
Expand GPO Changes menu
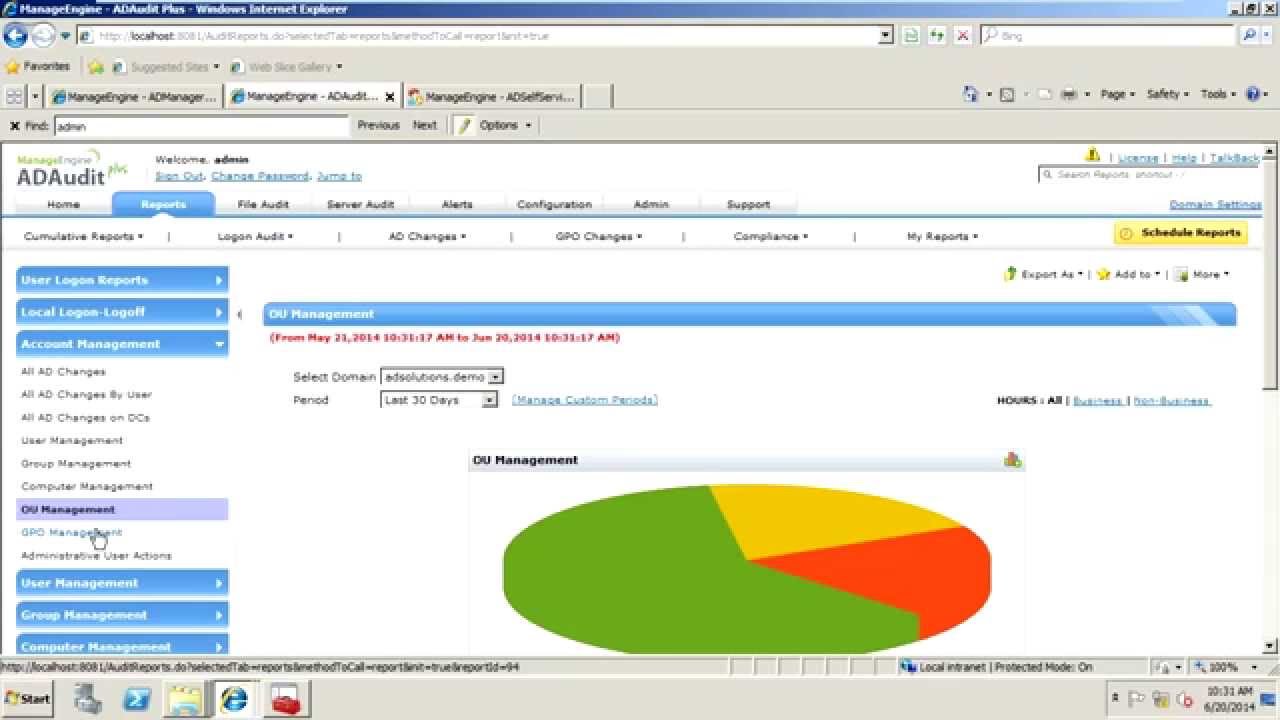599,237
